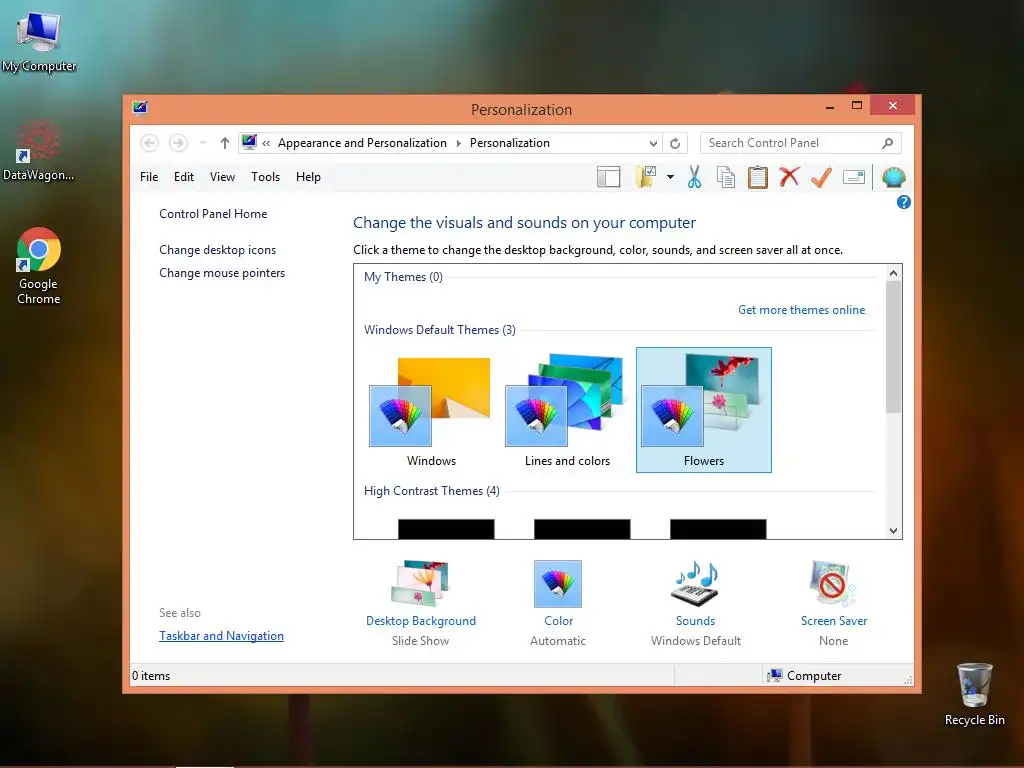Go back with the Back arrow
The width and height of the screenshot is (1024, 768).
click(150, 143)
